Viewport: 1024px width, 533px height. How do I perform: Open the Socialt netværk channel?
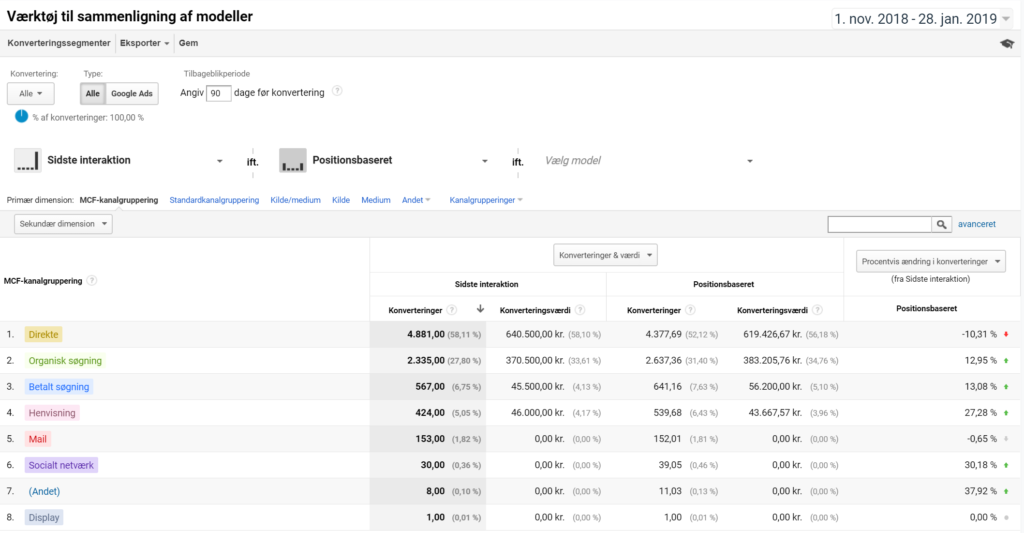[61, 465]
